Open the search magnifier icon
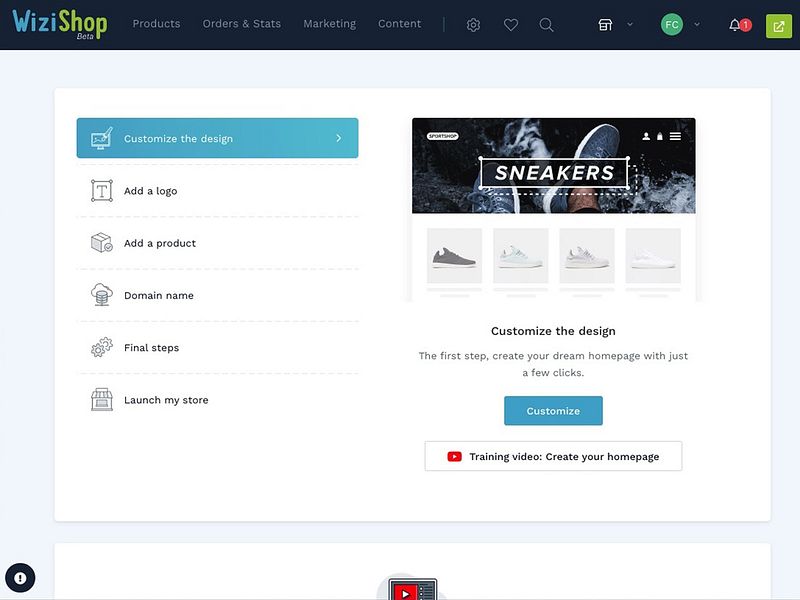 click(x=546, y=24)
